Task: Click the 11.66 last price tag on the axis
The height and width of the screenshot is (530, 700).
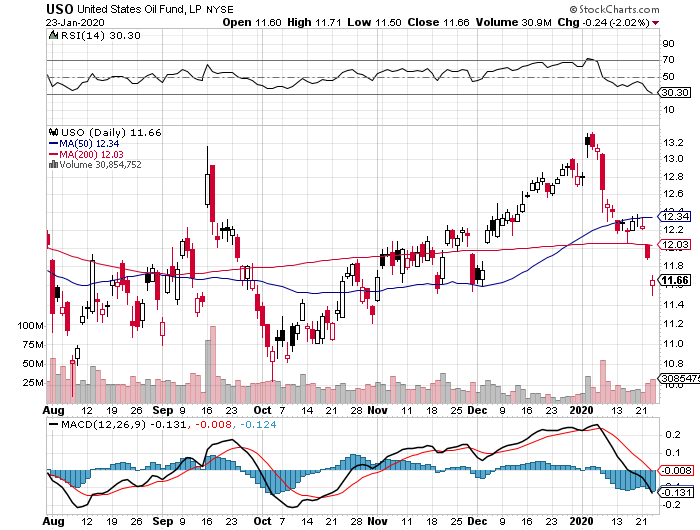Action: coord(675,280)
